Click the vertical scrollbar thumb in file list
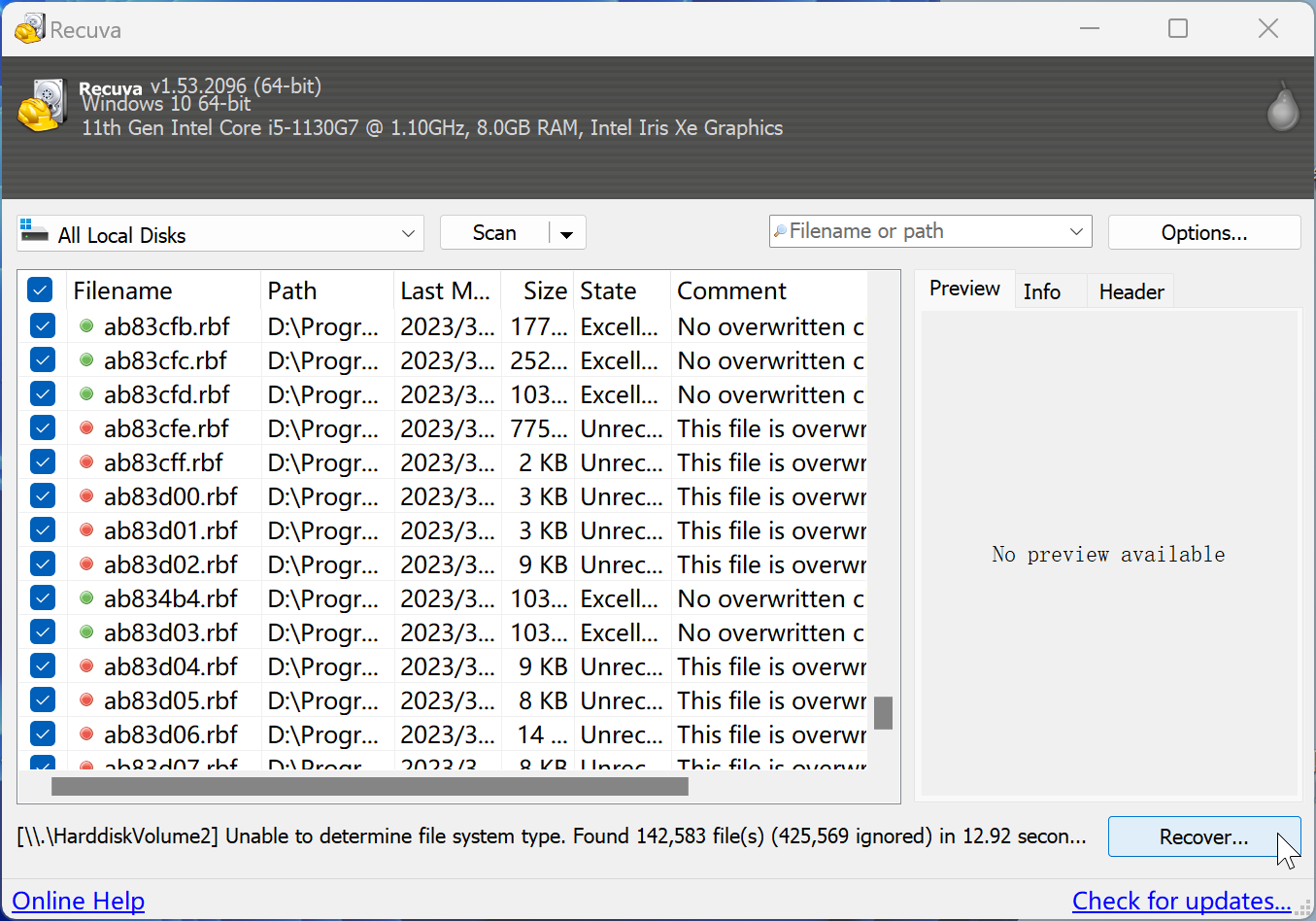The image size is (1316, 921). point(883,712)
